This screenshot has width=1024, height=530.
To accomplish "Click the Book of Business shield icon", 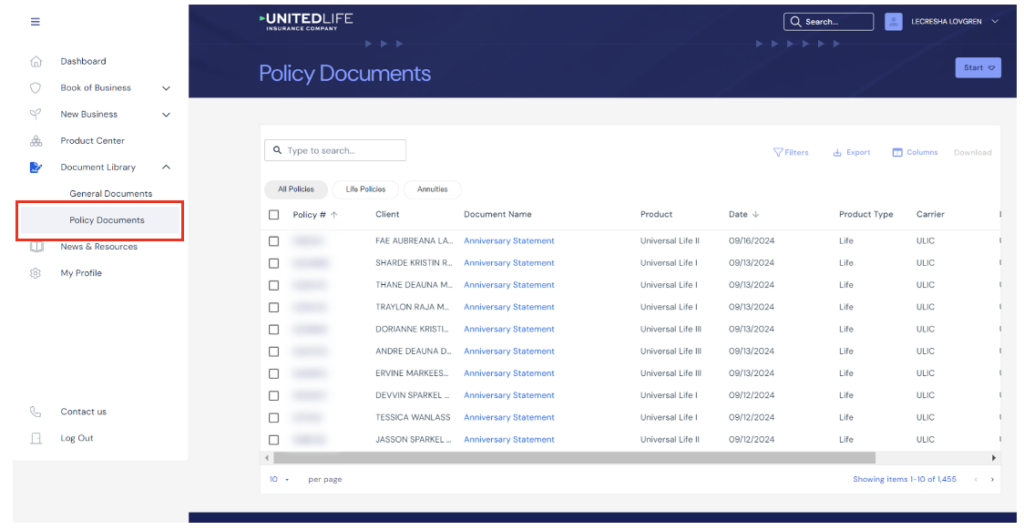I will pyautogui.click(x=36, y=87).
